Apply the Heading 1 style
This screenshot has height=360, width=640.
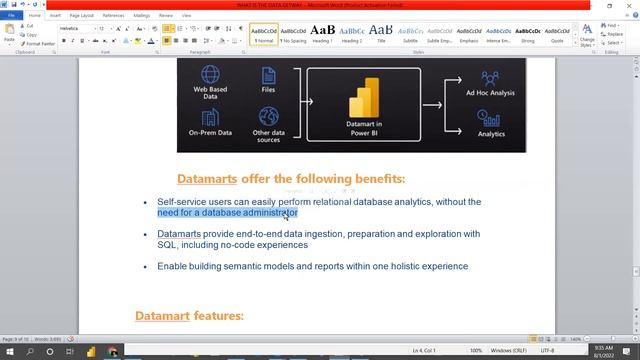pos(322,35)
